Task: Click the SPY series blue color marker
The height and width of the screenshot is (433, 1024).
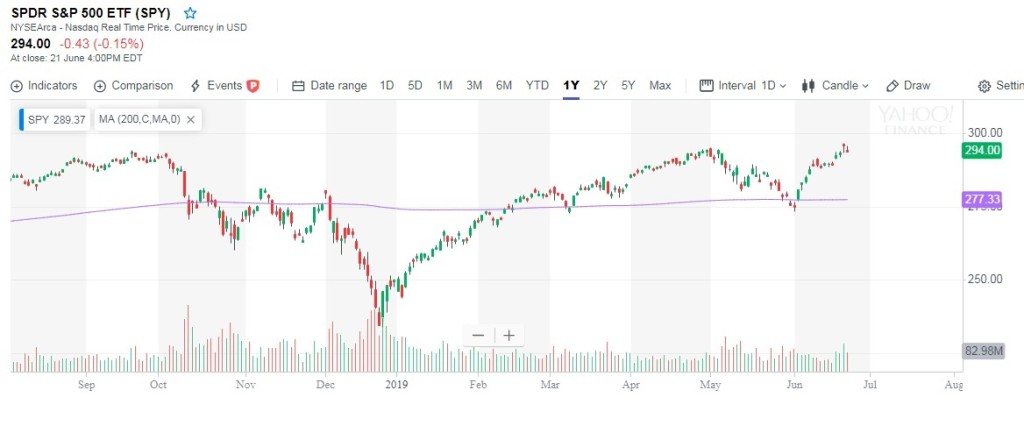Action: pyautogui.click(x=21, y=120)
